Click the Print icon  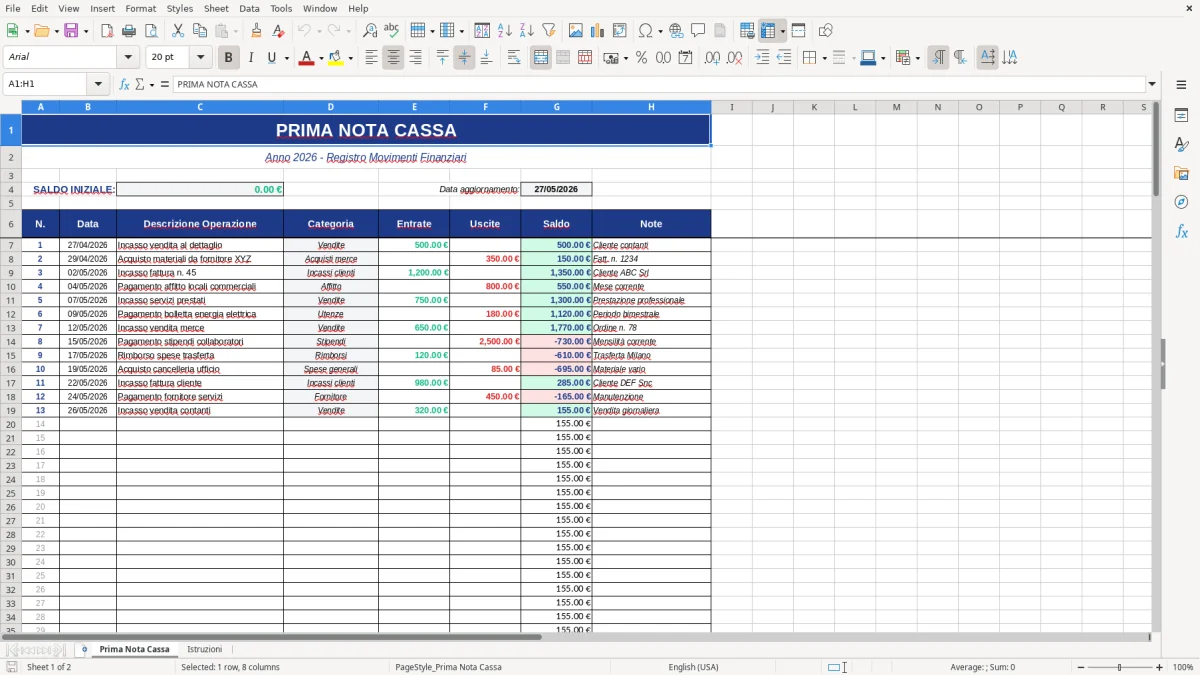click(129, 31)
